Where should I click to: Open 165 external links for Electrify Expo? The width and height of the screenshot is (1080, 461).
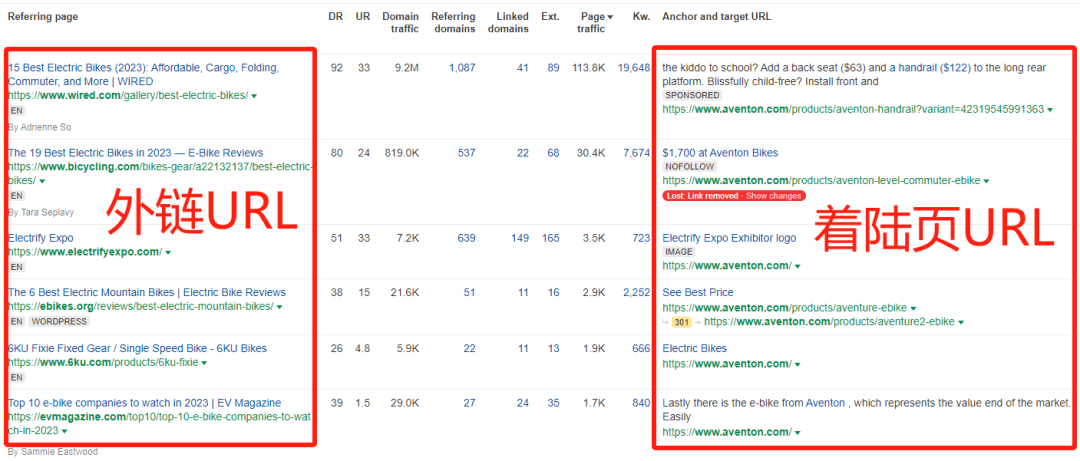click(x=551, y=238)
